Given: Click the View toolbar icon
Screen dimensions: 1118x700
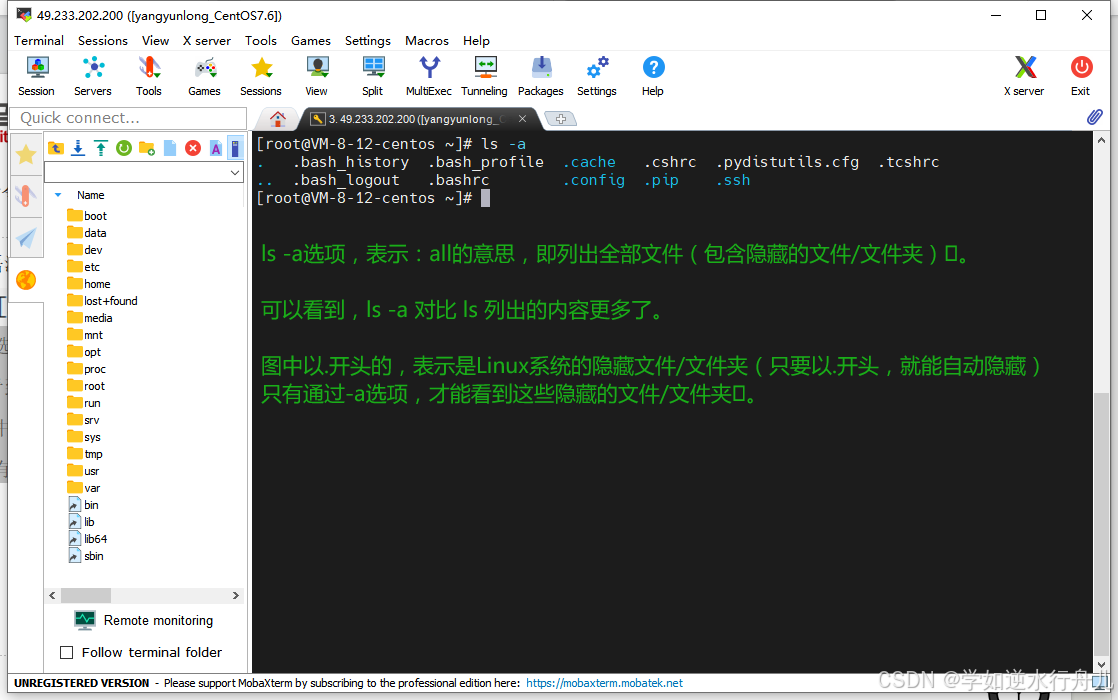Looking at the screenshot, I should click(x=317, y=76).
